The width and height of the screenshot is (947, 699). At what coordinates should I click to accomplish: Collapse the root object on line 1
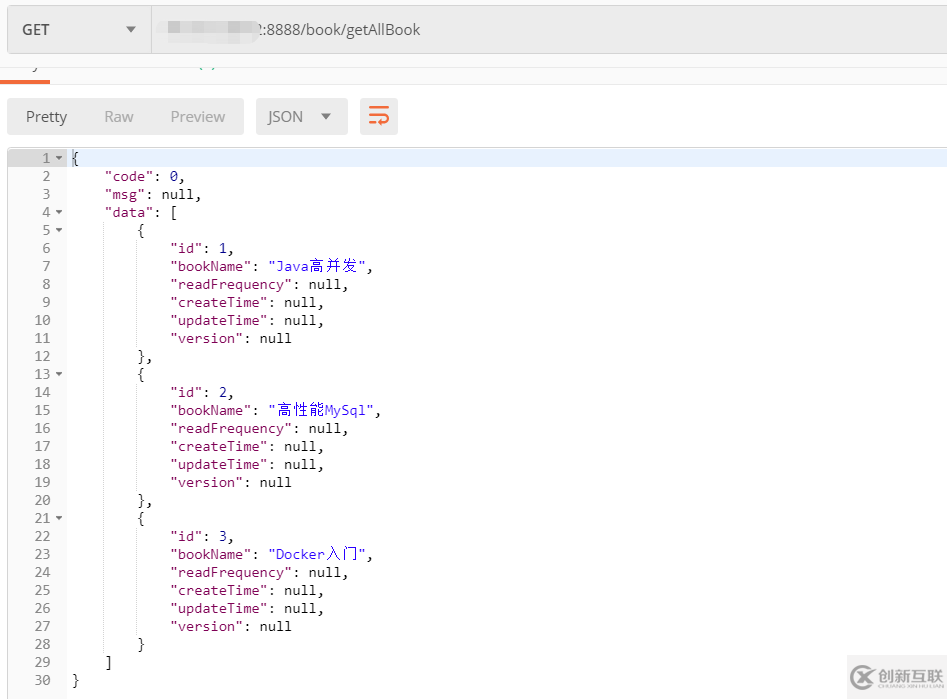[59, 159]
